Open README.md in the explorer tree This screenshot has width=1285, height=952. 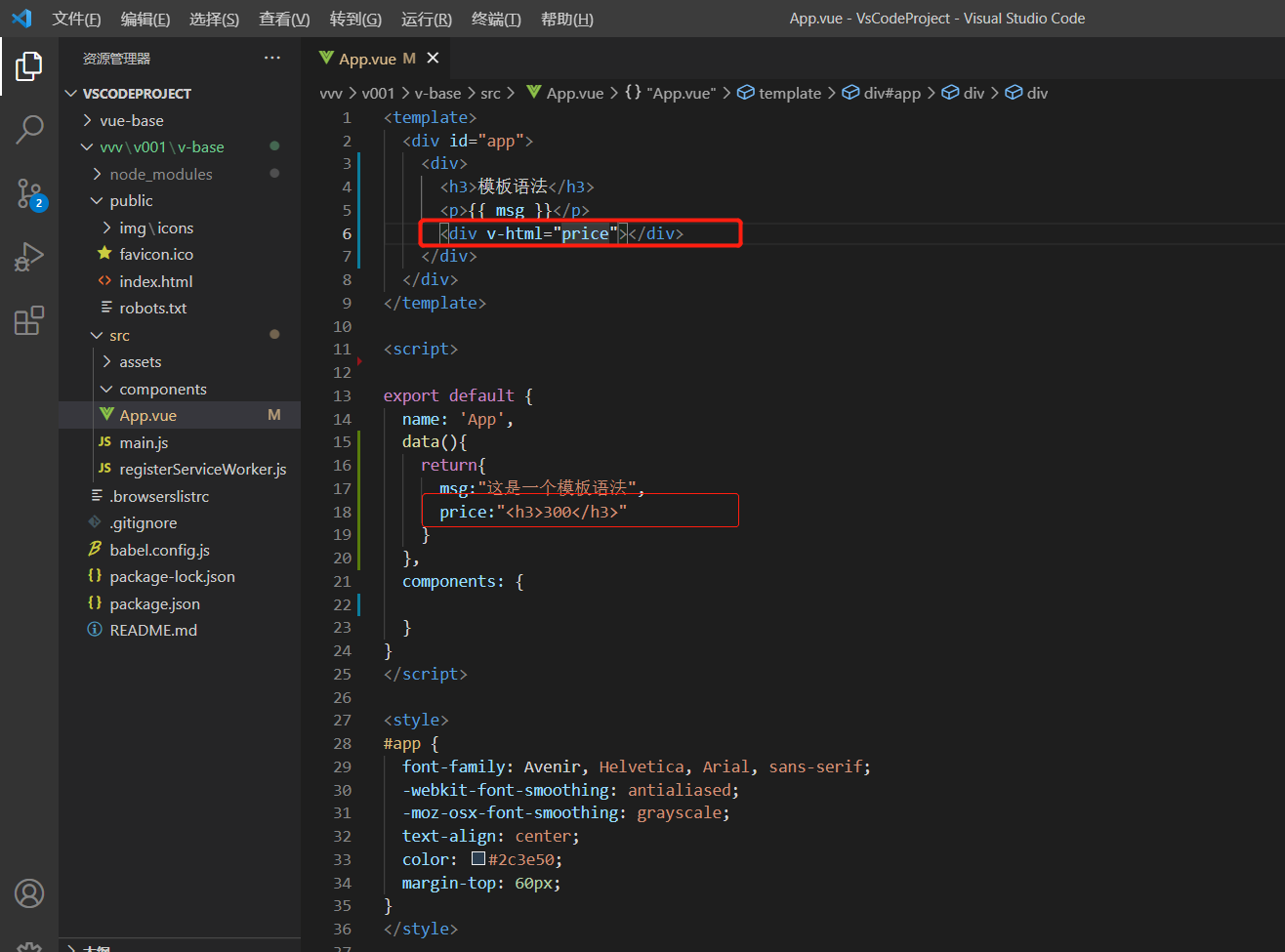[180, 631]
